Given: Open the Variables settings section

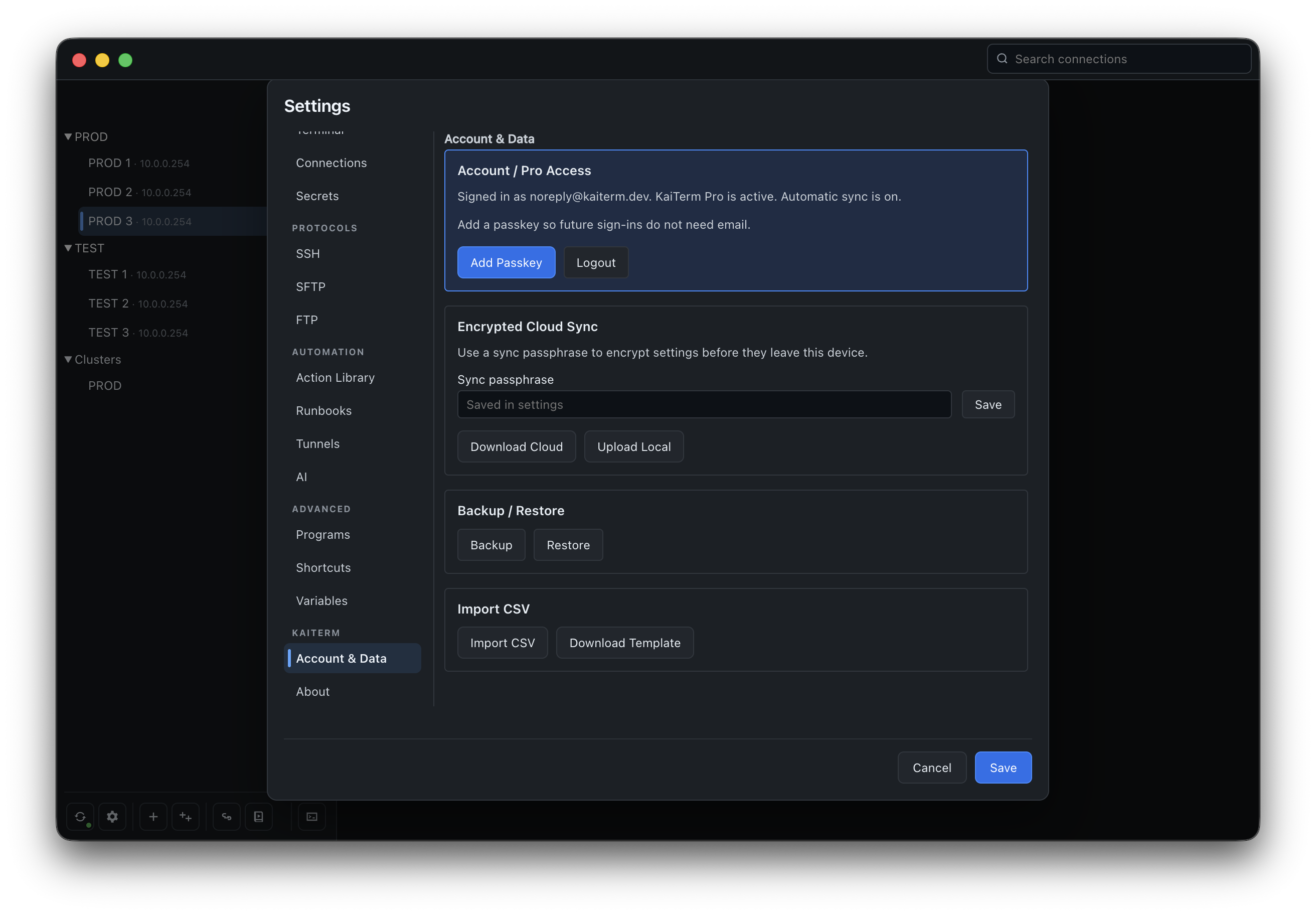Looking at the screenshot, I should 353,601.
